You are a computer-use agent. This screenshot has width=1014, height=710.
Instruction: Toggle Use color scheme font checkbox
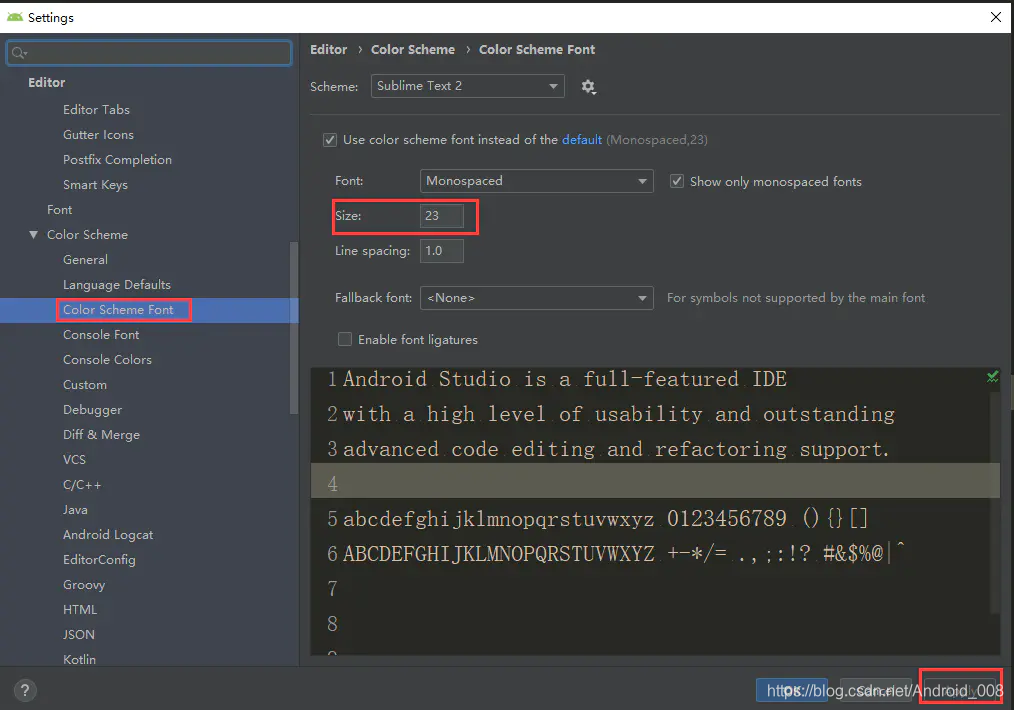pos(330,140)
